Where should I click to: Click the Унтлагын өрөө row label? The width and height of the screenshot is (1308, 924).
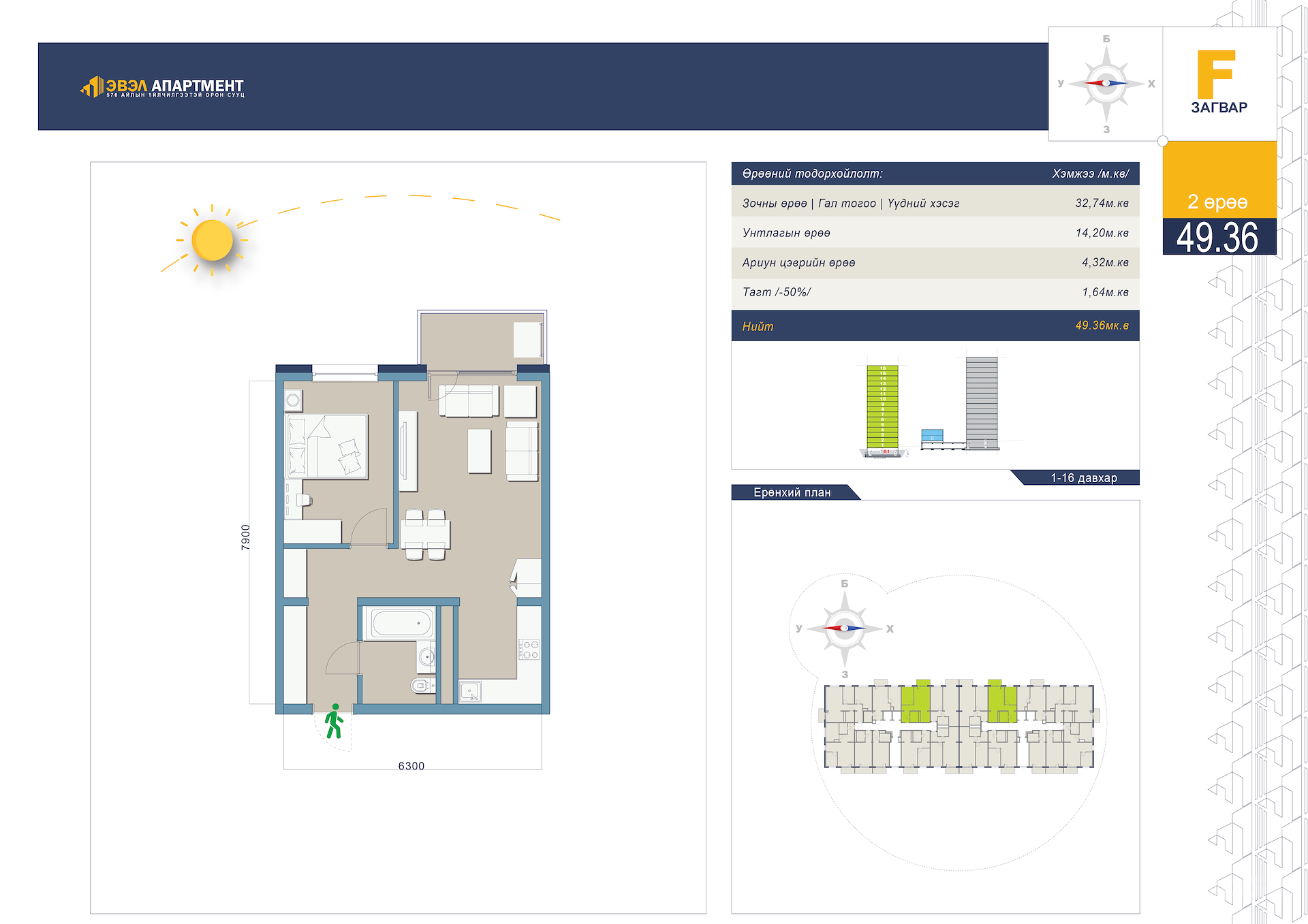pyautogui.click(x=787, y=233)
